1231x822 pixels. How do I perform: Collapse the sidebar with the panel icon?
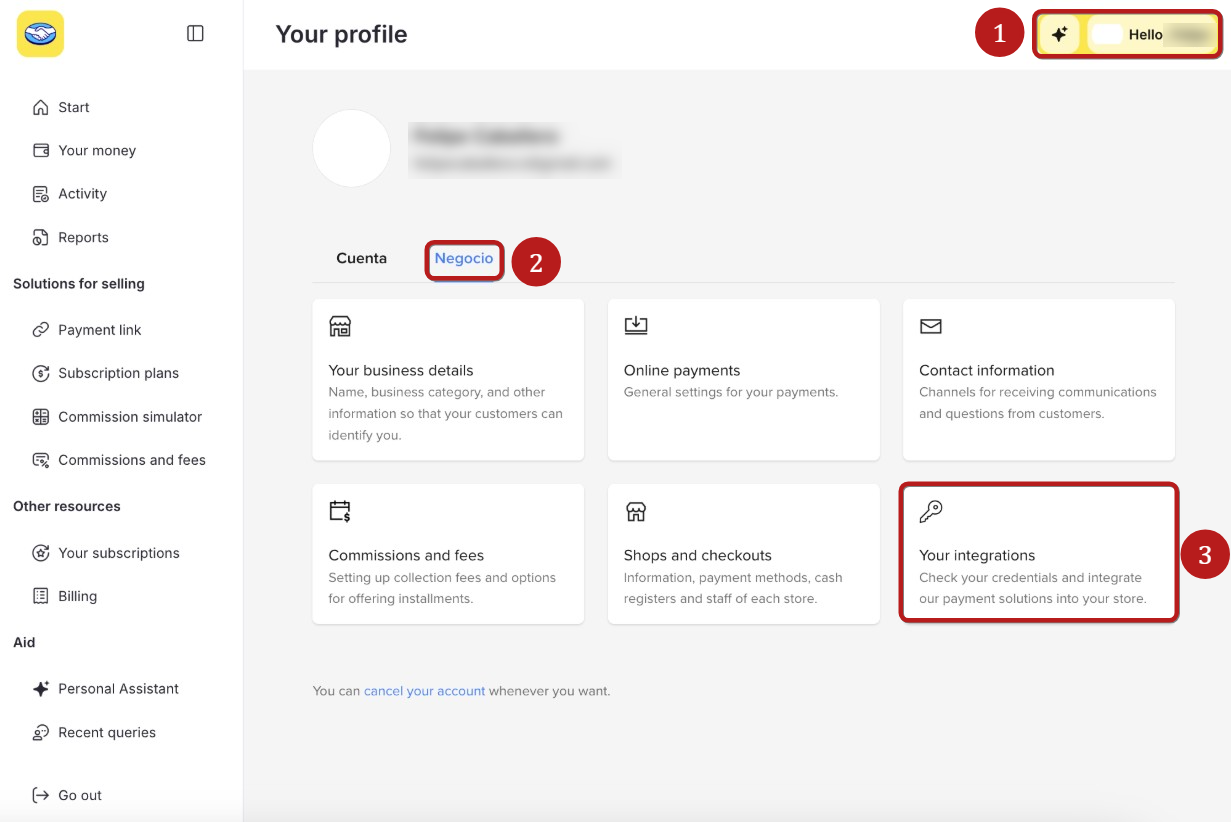tap(195, 34)
